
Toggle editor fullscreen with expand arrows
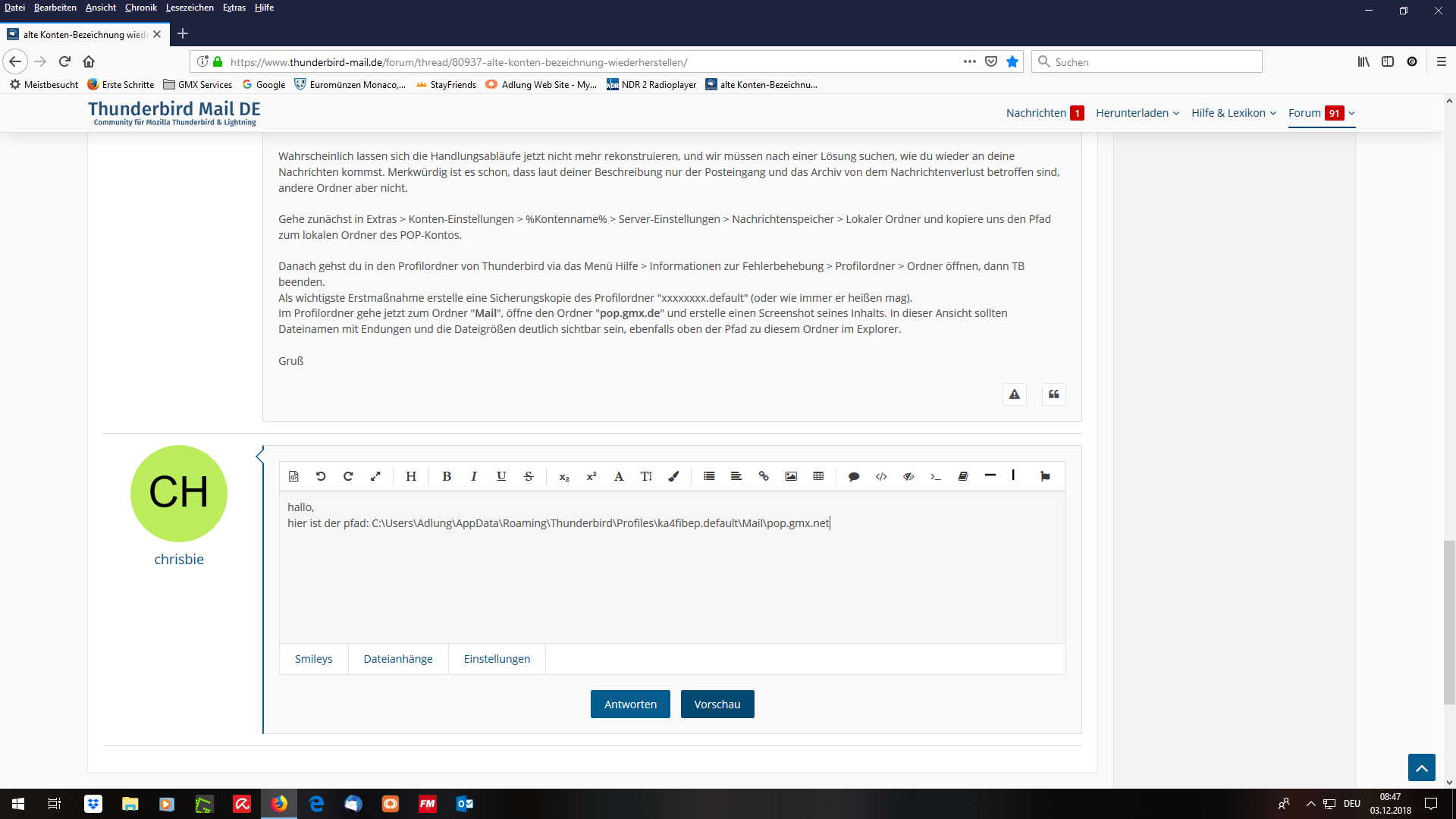click(x=375, y=476)
